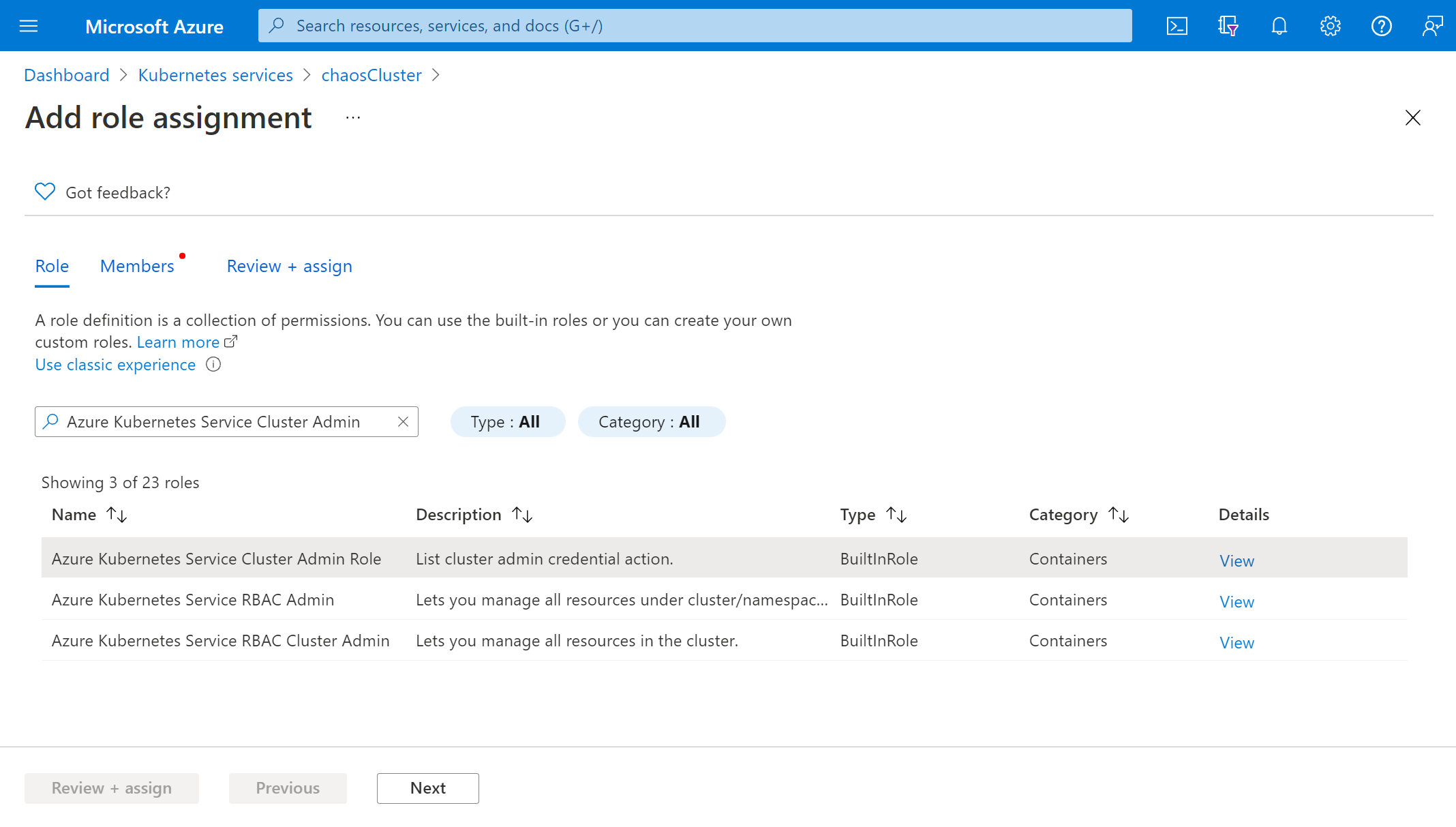The image size is (1456, 827).
Task: Open Azure Cloud Shell terminal icon
Action: point(1177,25)
